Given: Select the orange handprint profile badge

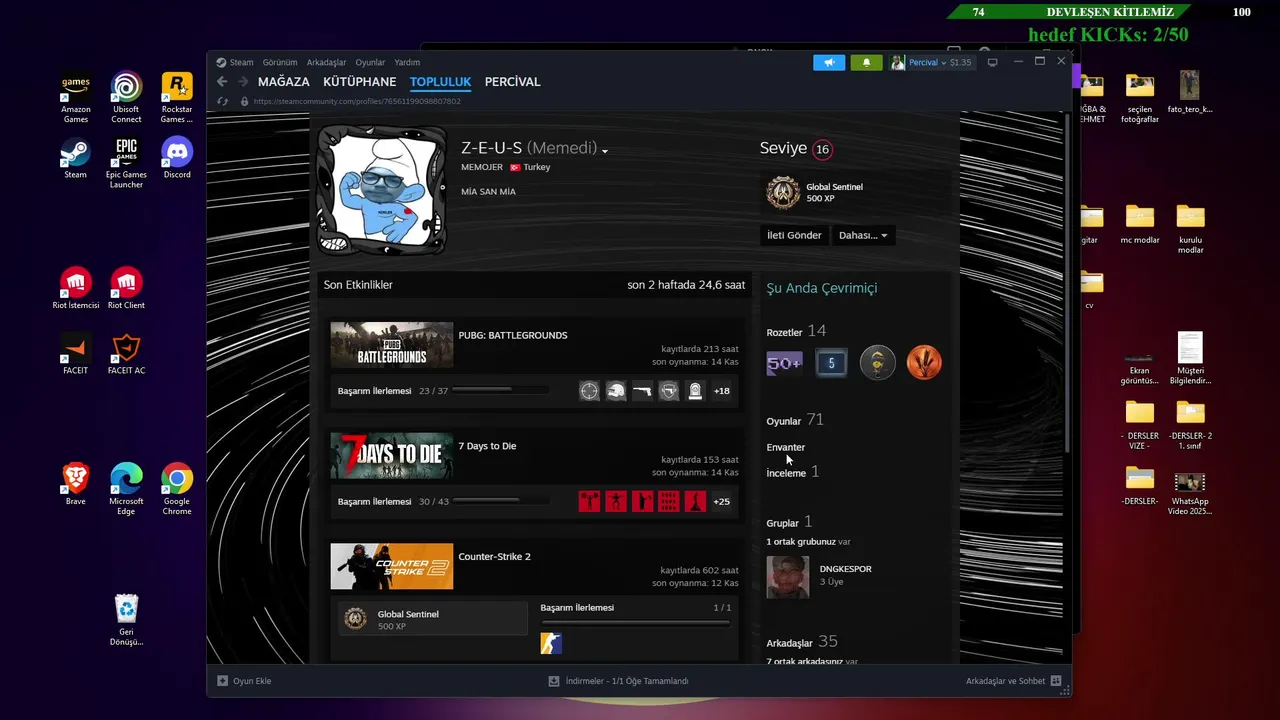Looking at the screenshot, I should (924, 363).
